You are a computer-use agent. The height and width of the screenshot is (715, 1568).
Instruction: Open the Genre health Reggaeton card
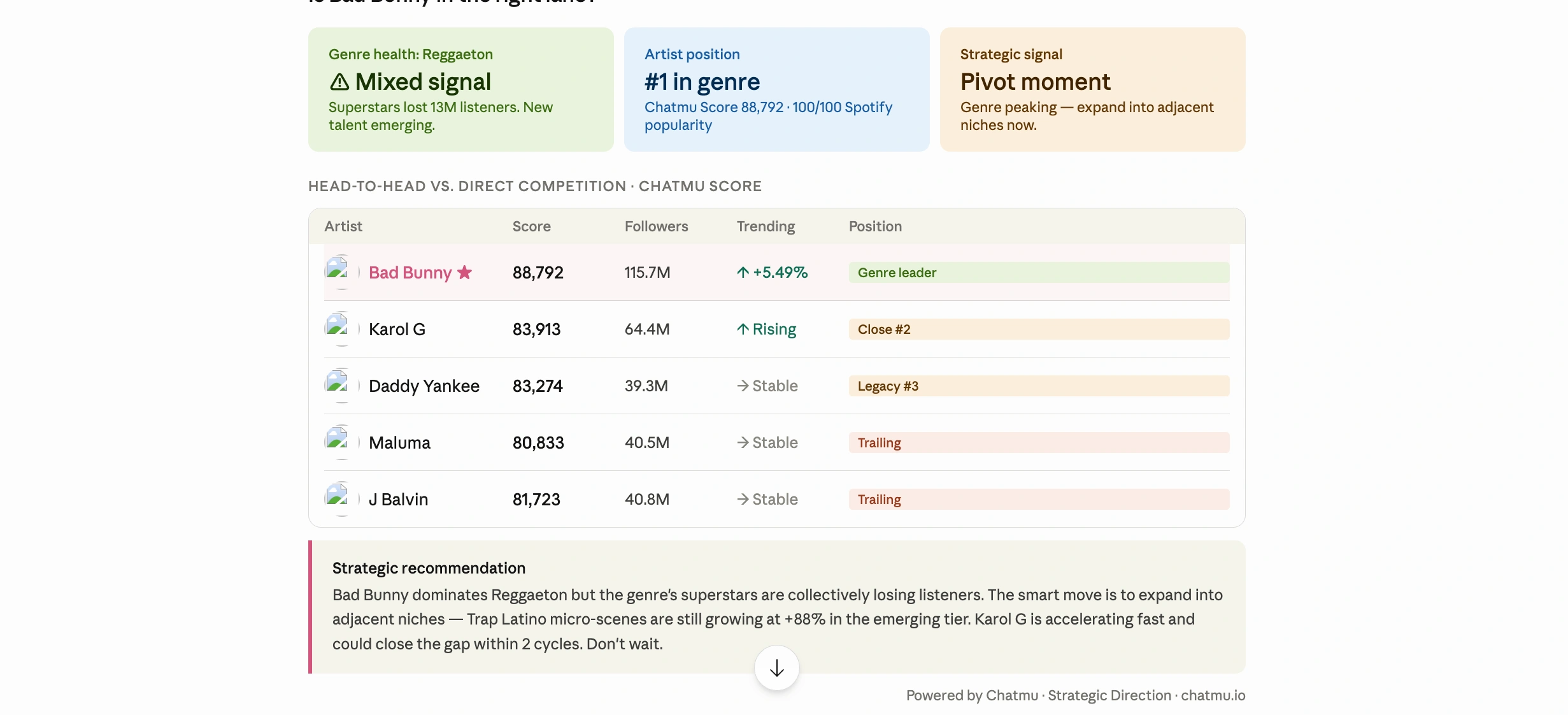point(461,89)
